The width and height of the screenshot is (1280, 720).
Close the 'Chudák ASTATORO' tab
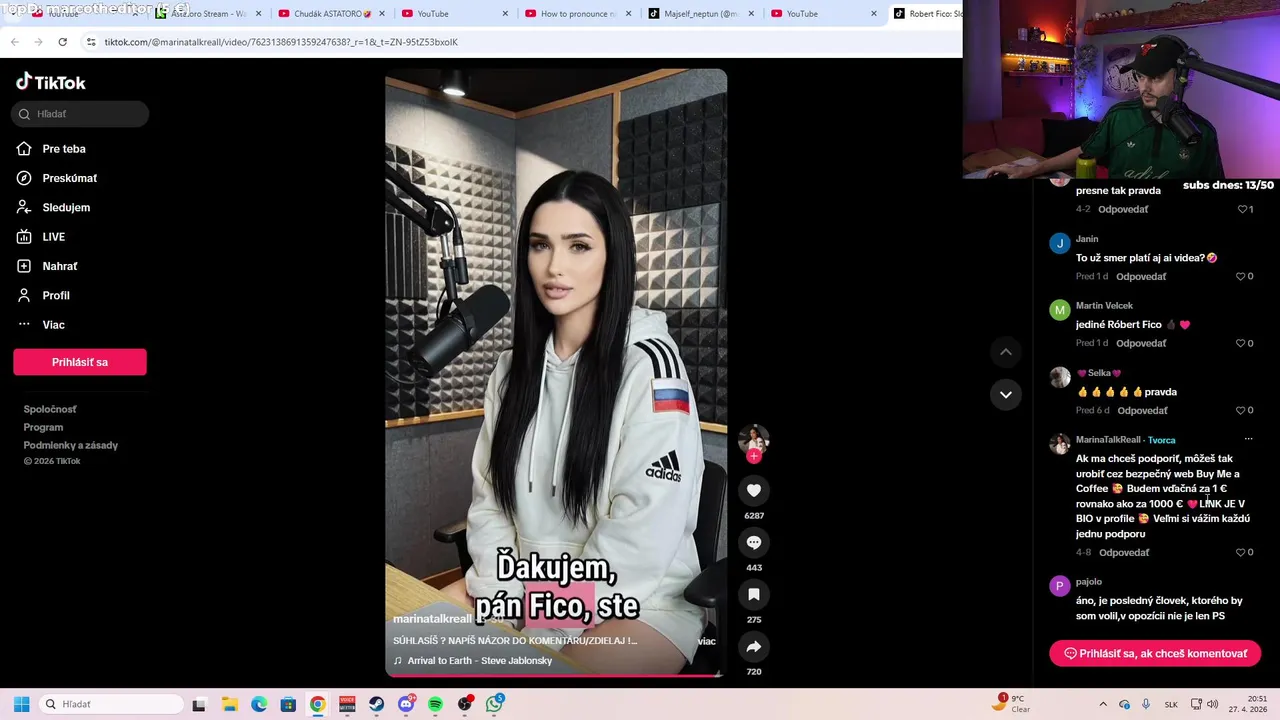pos(382,14)
